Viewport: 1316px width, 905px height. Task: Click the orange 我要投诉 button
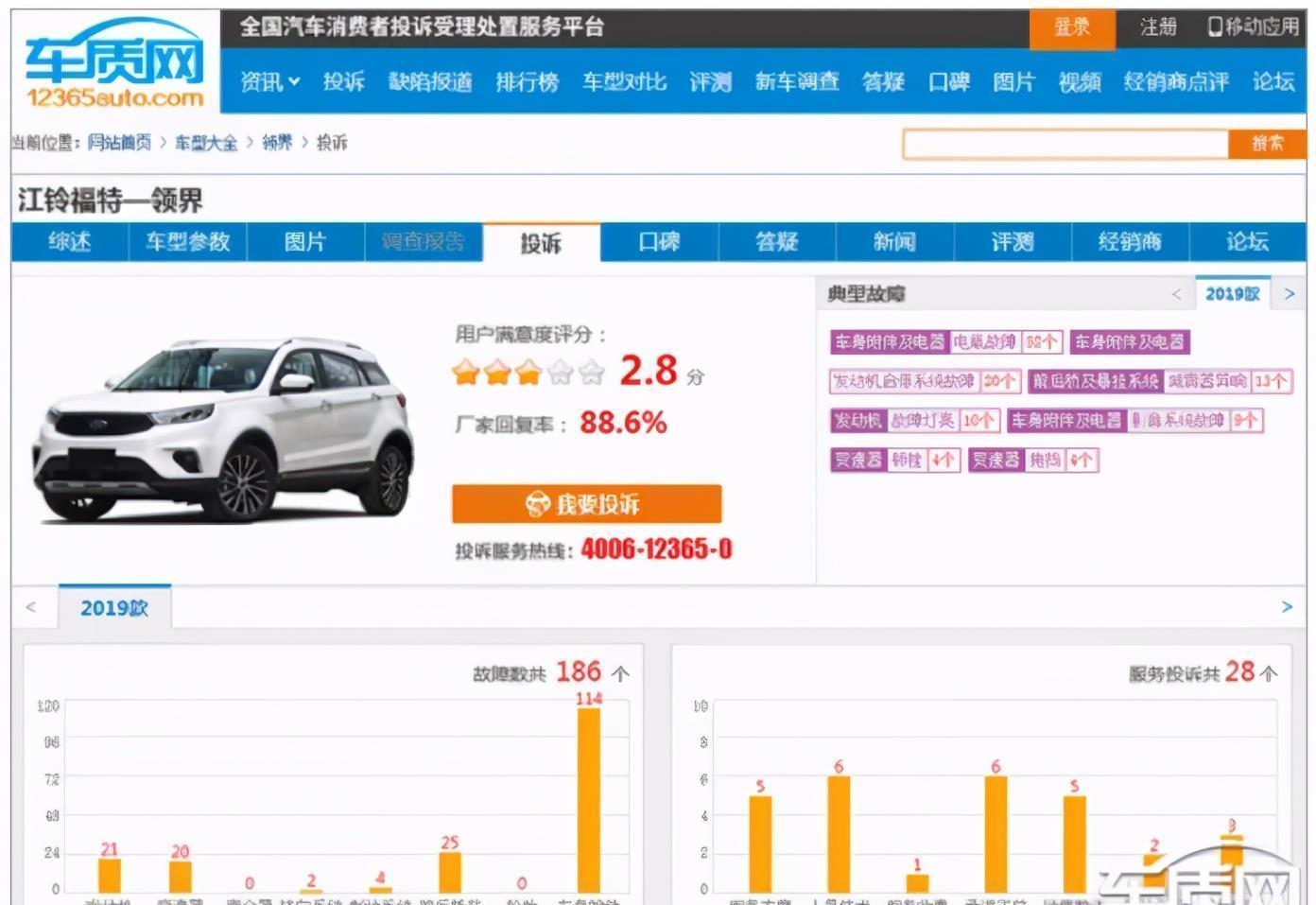coord(586,504)
